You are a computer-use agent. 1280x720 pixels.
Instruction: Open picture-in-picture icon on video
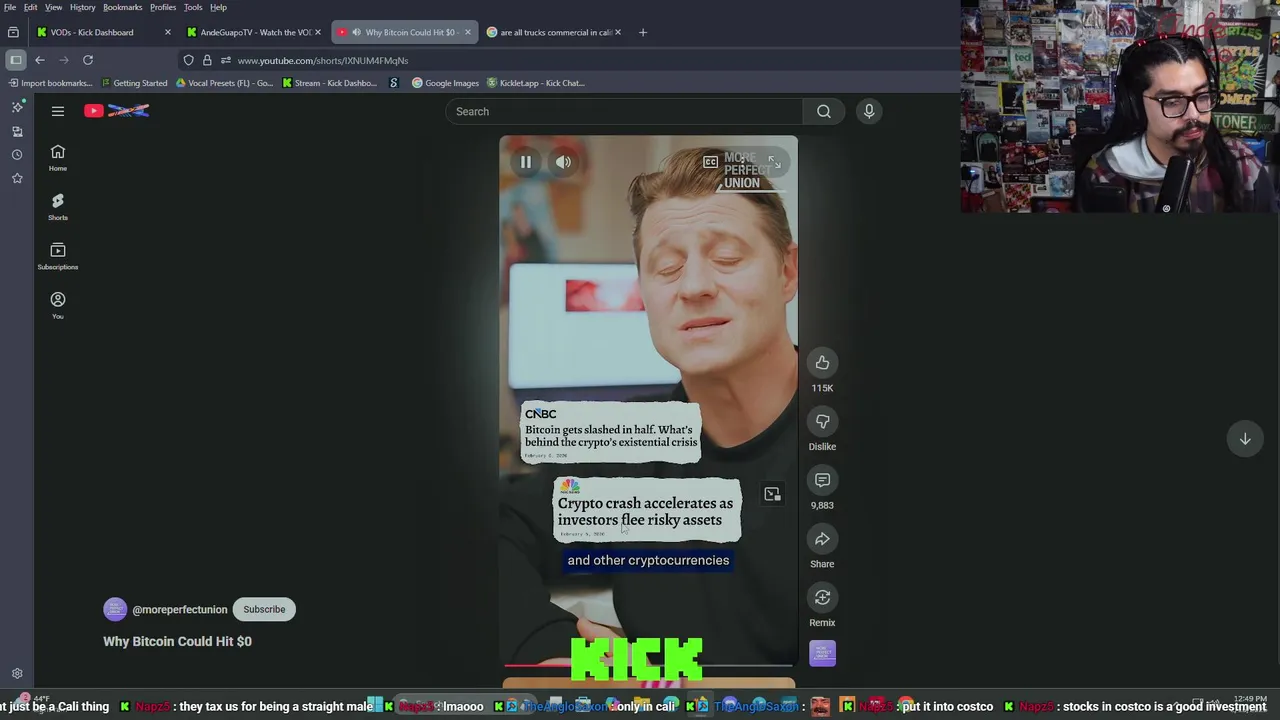772,494
